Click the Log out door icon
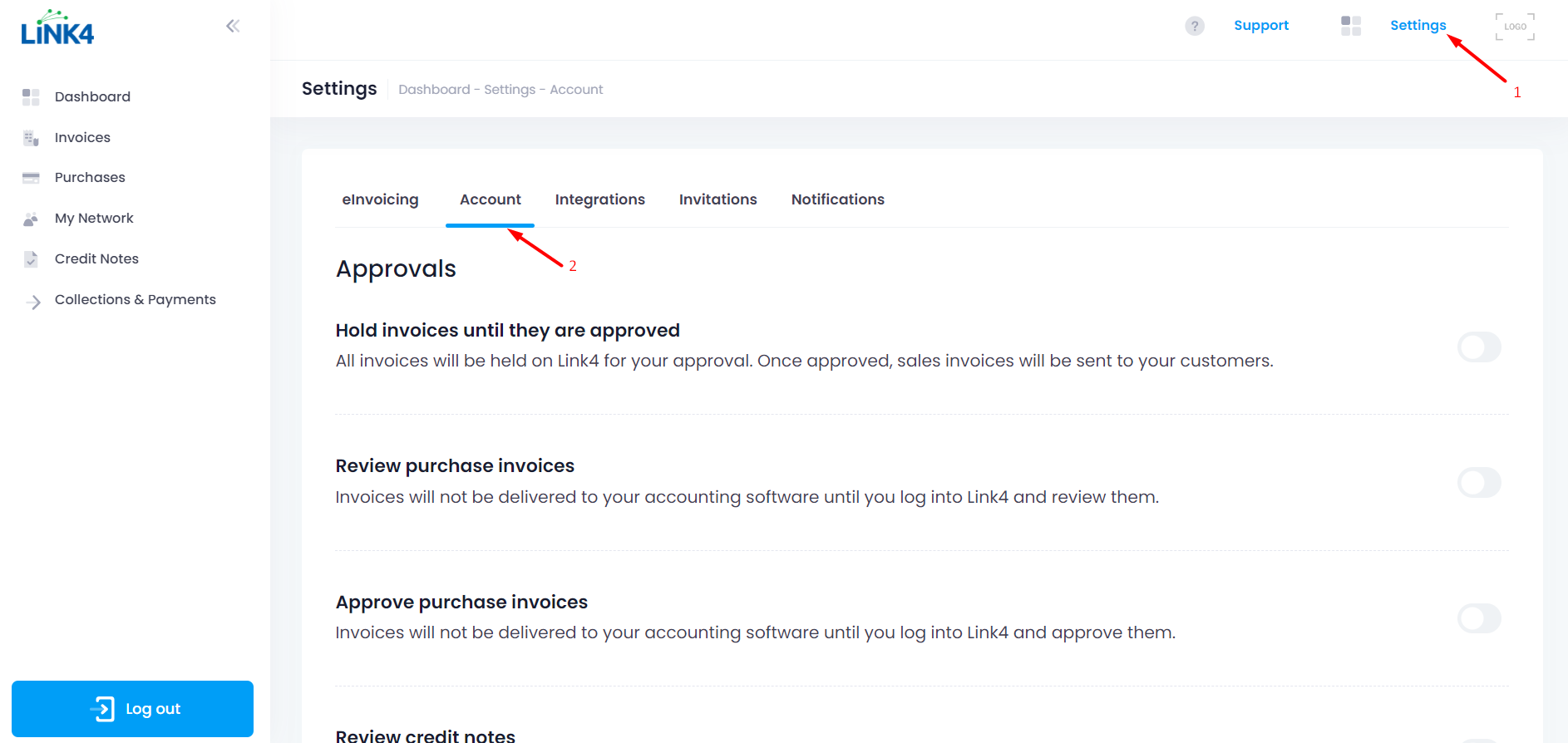The image size is (1568, 743). pyautogui.click(x=102, y=709)
